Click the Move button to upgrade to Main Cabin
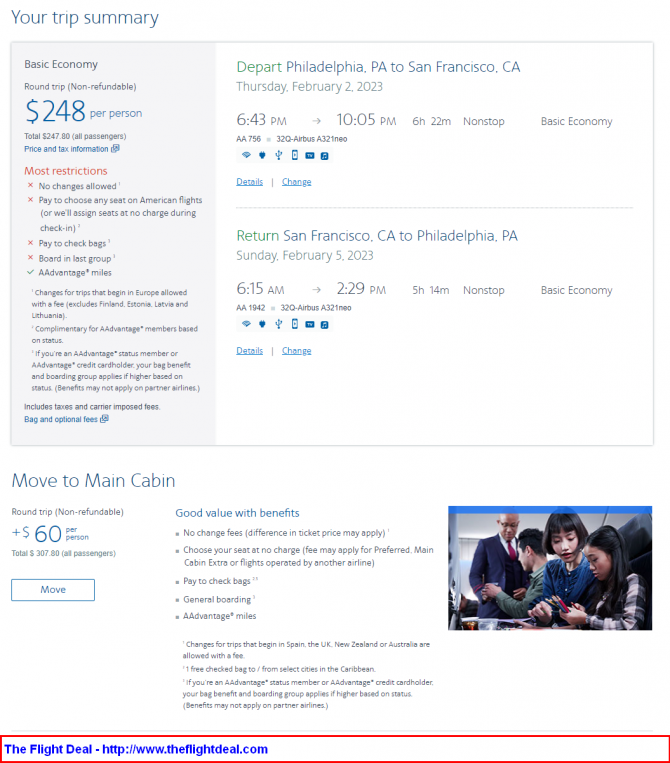Viewport: 670px width, 763px height. 53,590
